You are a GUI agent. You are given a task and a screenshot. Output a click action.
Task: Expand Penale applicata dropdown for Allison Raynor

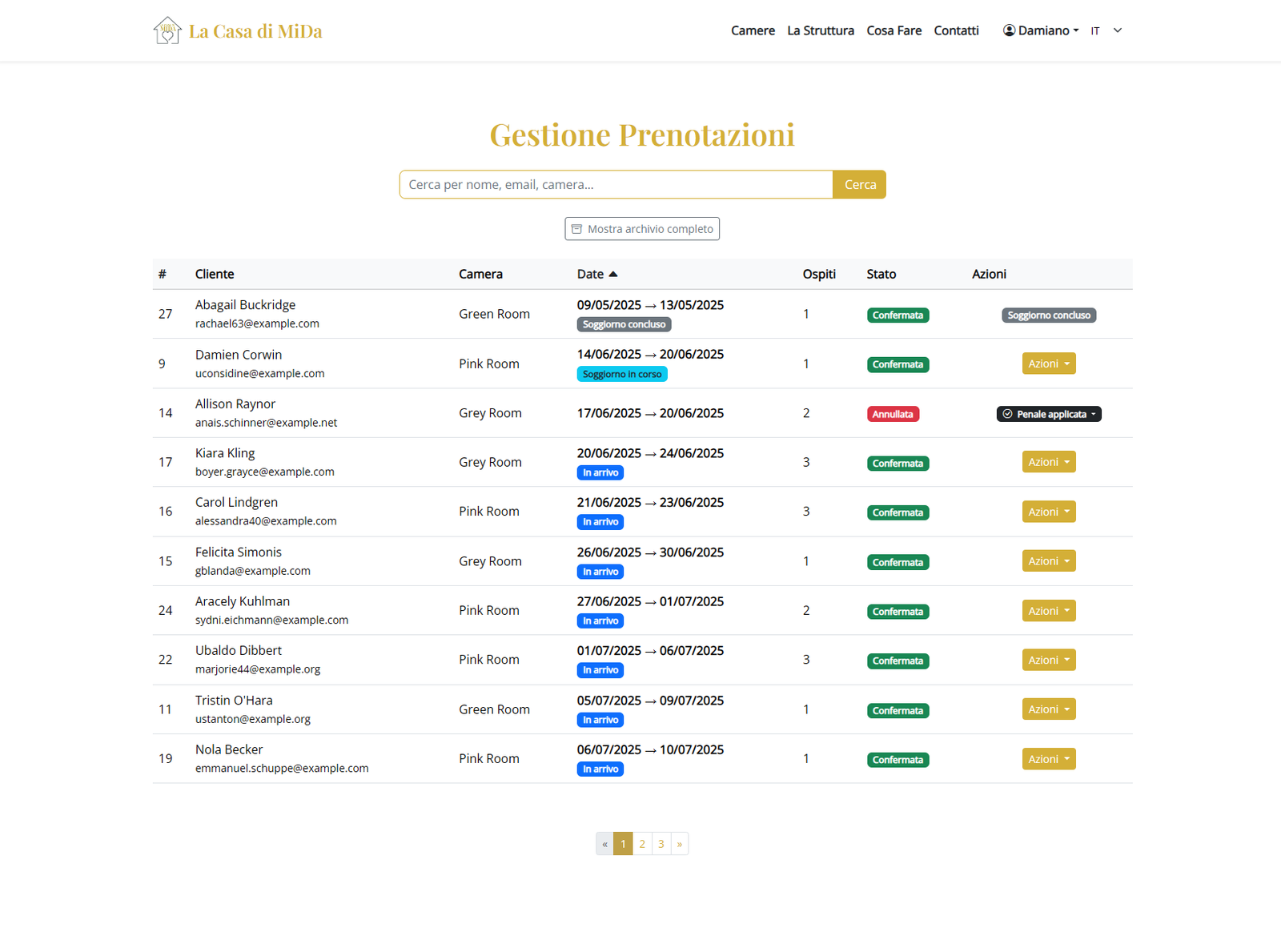tap(1048, 414)
